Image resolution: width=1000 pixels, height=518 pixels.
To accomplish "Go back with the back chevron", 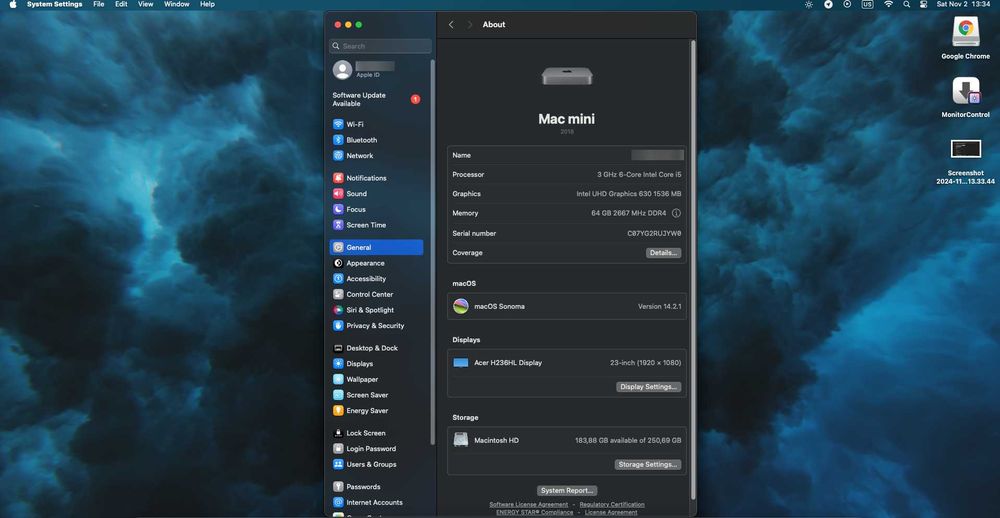I will [451, 24].
